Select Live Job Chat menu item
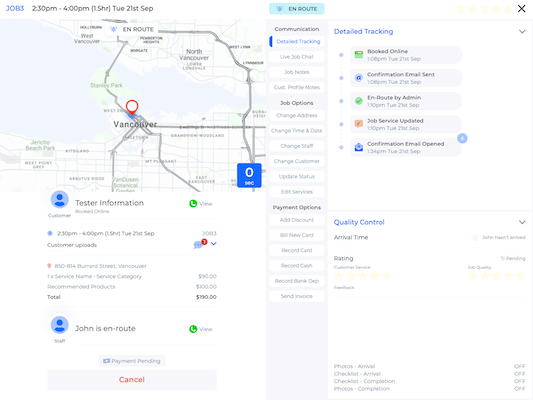Screen dimensions: 533x400 click(297, 57)
